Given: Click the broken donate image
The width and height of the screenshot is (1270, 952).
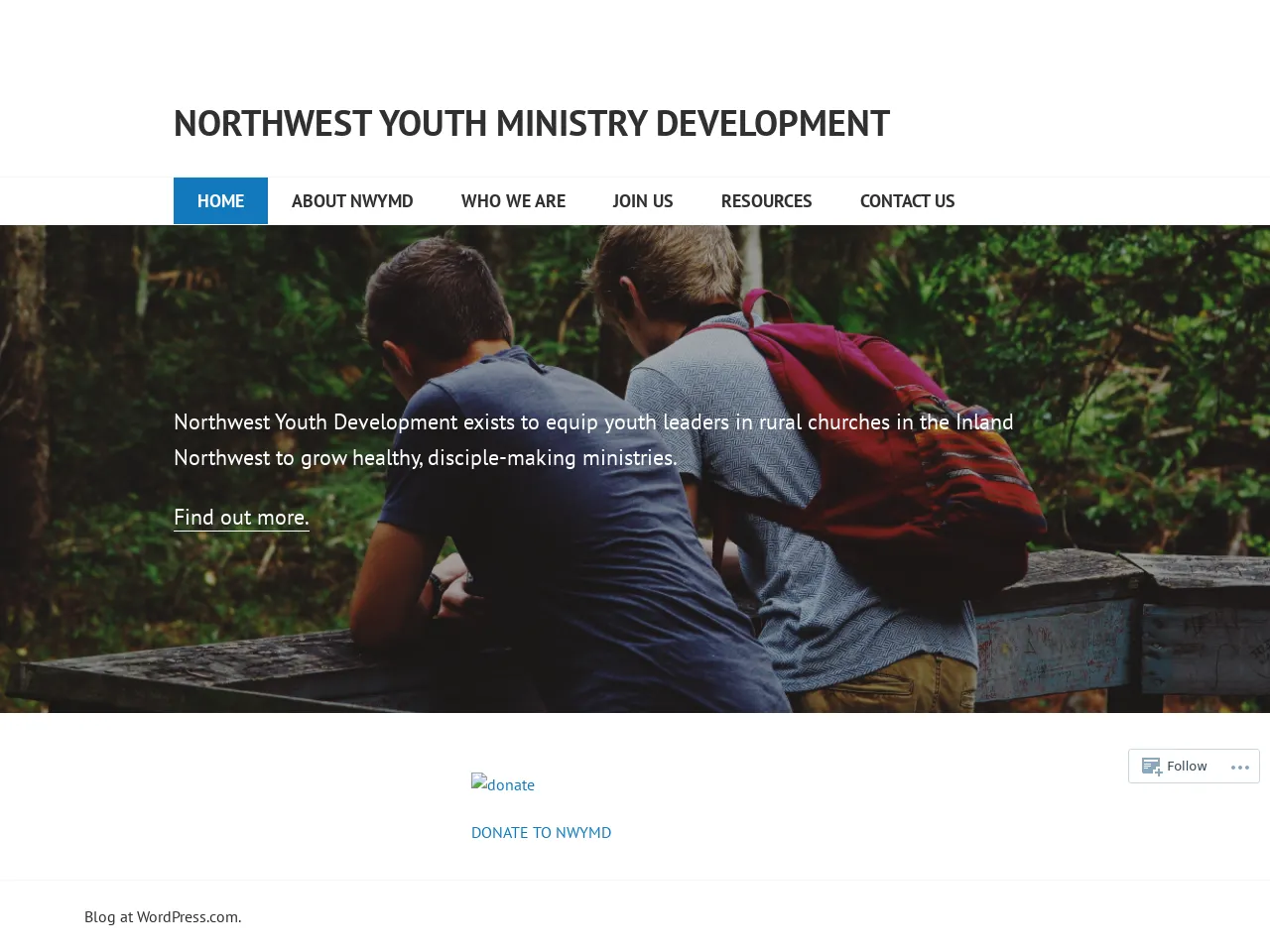Looking at the screenshot, I should [x=503, y=784].
